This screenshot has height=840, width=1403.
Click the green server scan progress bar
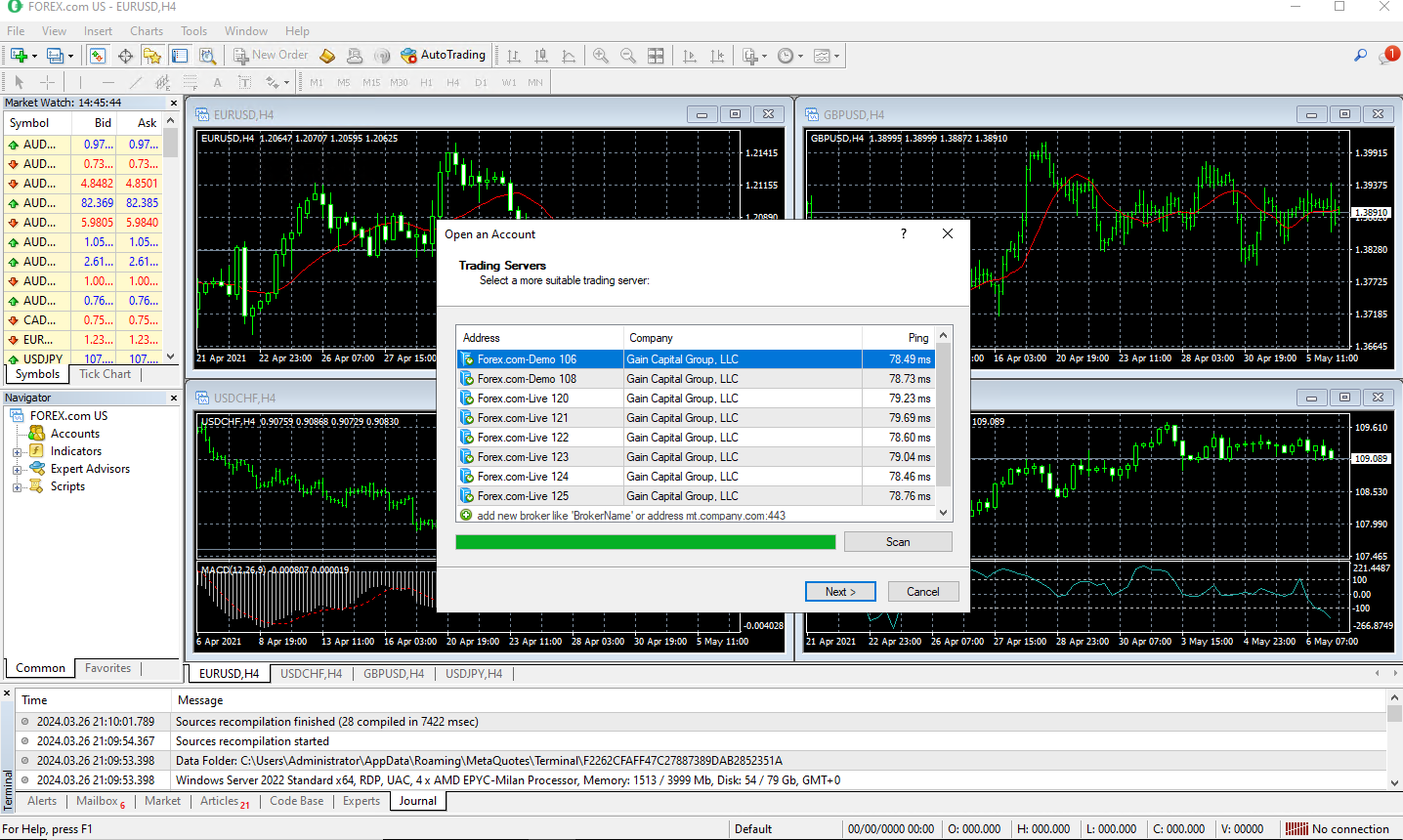(645, 542)
